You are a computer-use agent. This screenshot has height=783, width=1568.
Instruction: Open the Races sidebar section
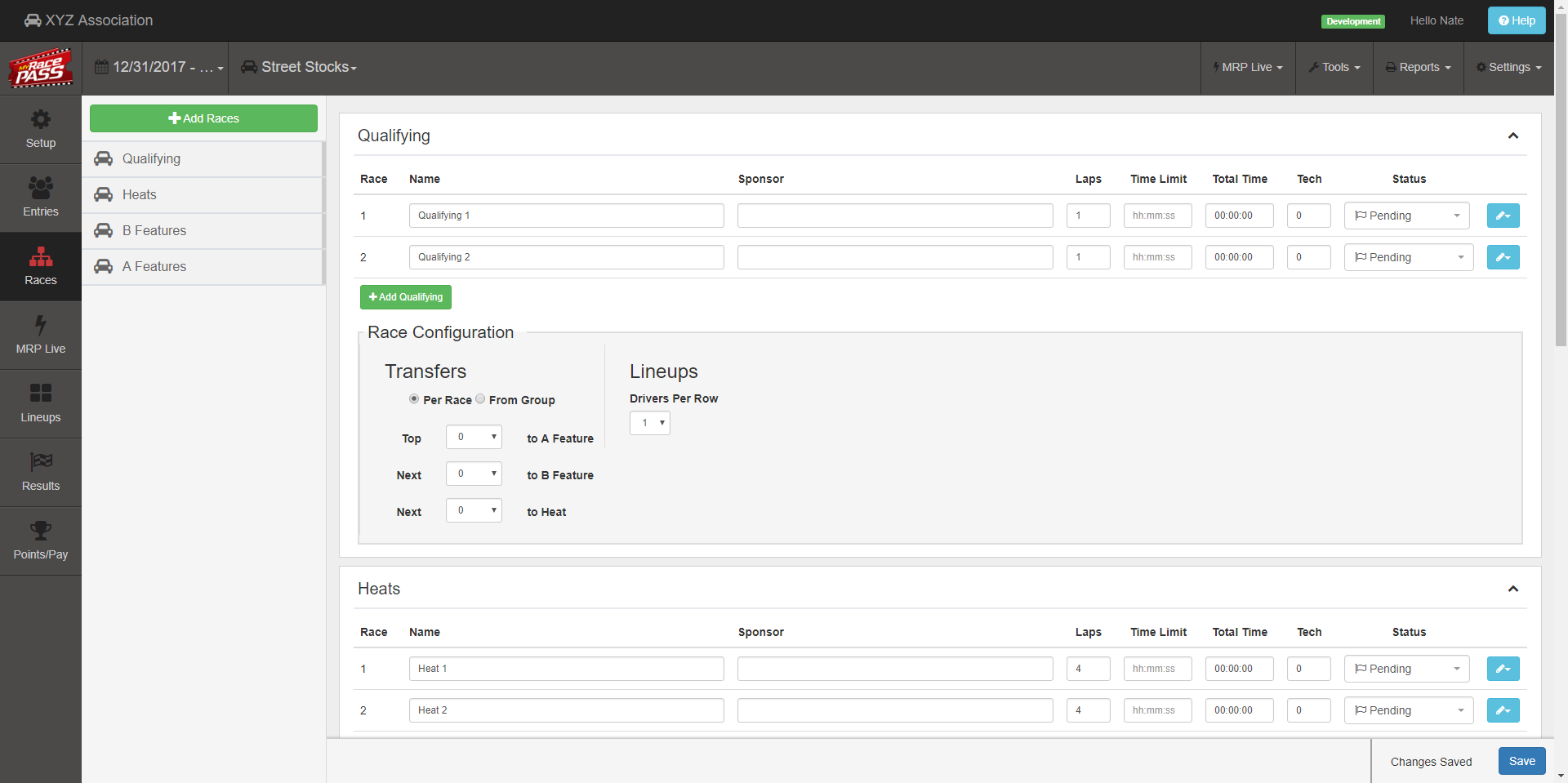pyautogui.click(x=41, y=267)
